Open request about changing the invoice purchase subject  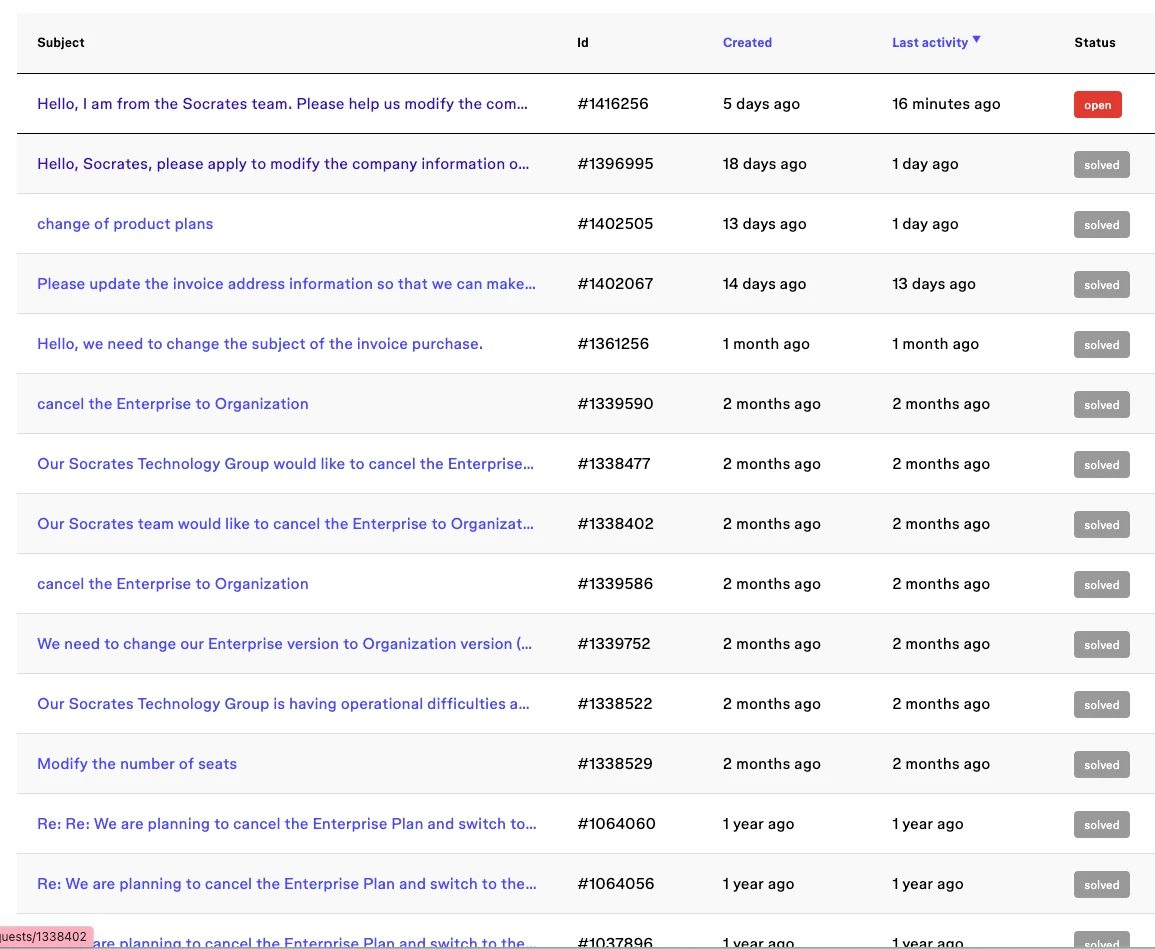[260, 344]
